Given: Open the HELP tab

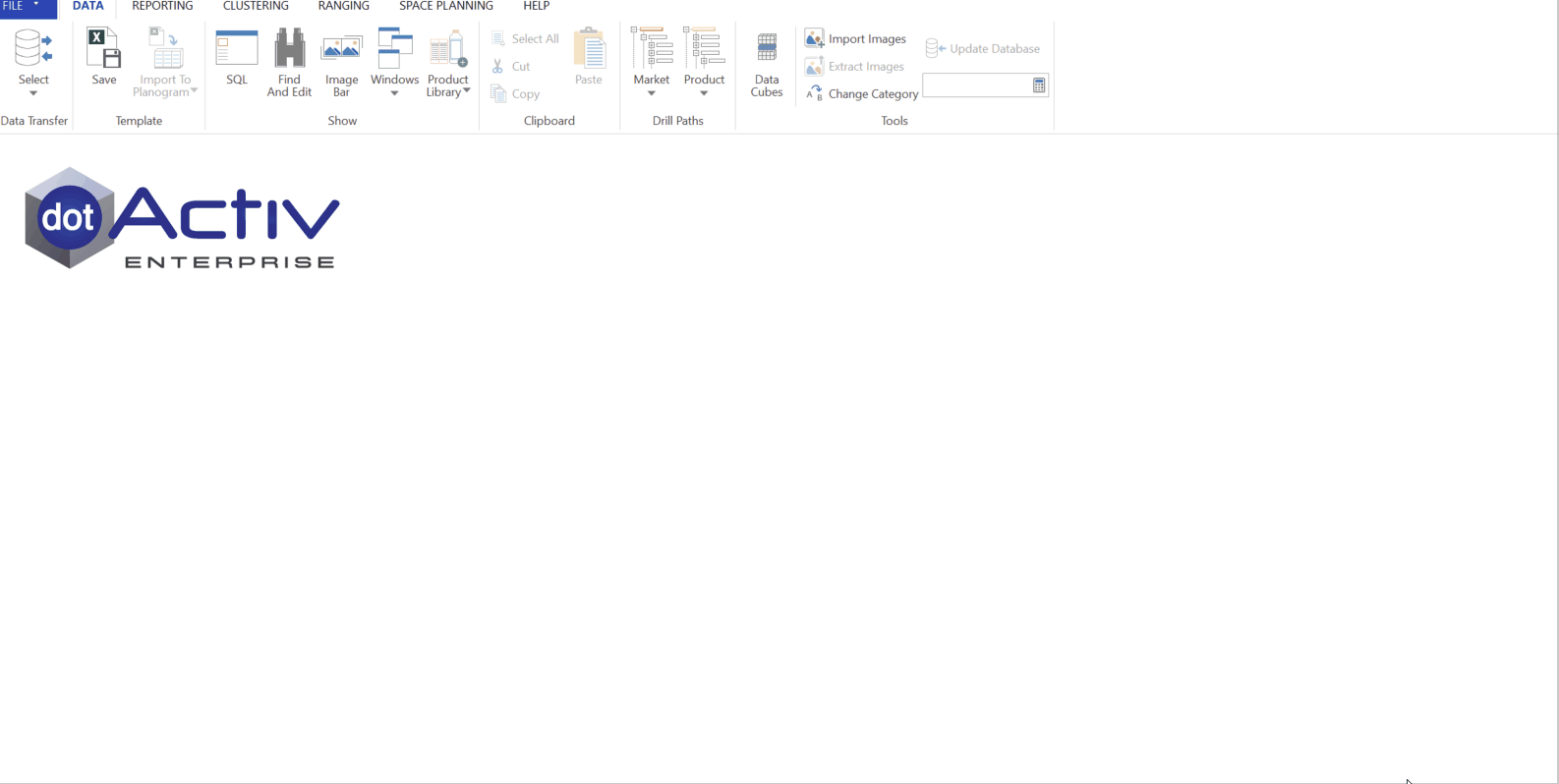Looking at the screenshot, I should (537, 7).
